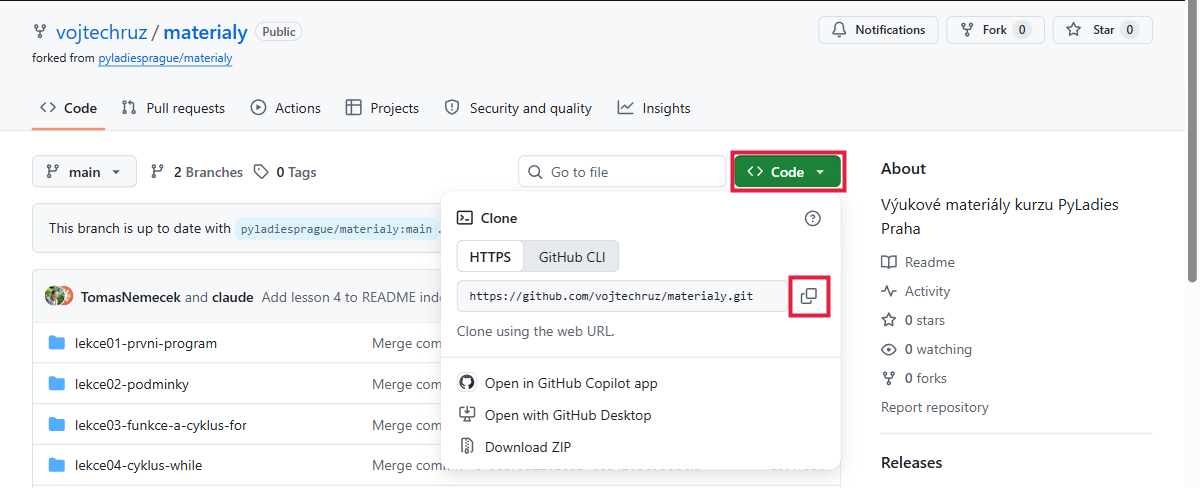1200x488 pixels.
Task: Click the lekce01-prvni-program folder icon
Action: point(57,343)
